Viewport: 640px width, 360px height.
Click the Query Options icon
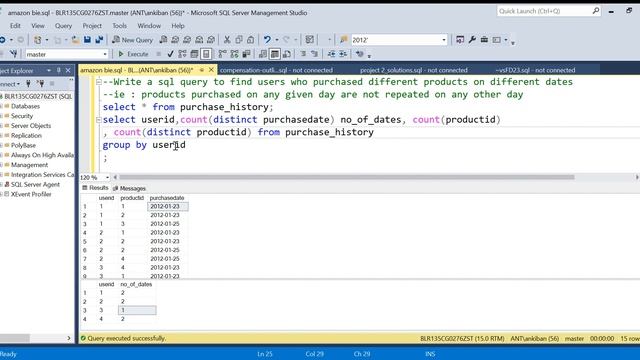(x=194, y=54)
